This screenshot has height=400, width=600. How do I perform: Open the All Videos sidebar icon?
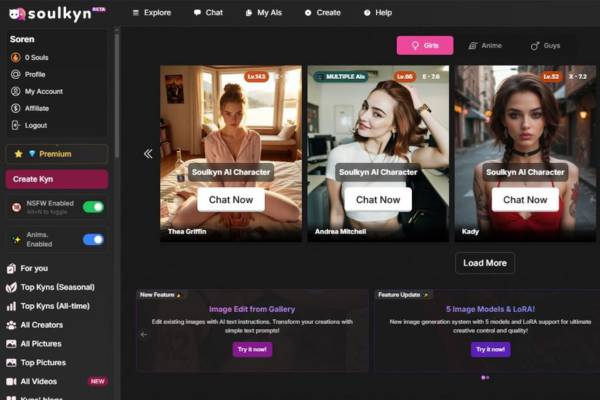coord(11,381)
